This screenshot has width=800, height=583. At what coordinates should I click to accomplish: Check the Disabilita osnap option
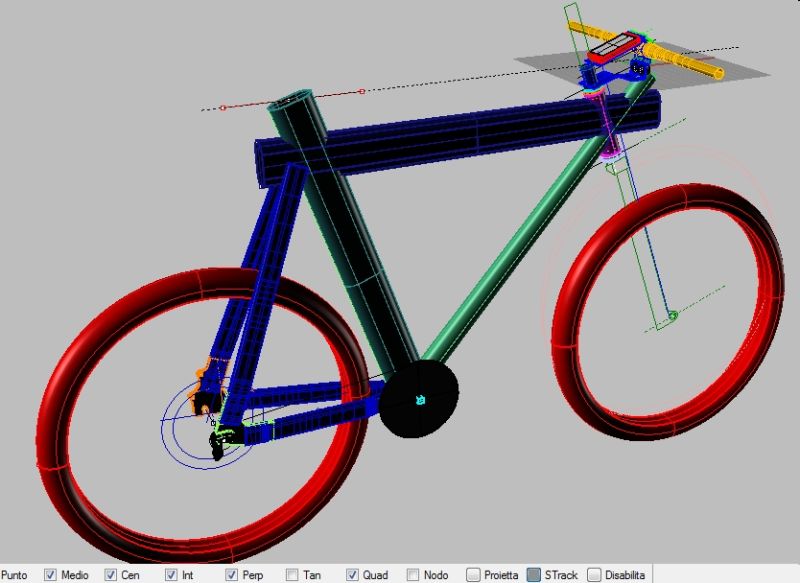pyautogui.click(x=594, y=574)
